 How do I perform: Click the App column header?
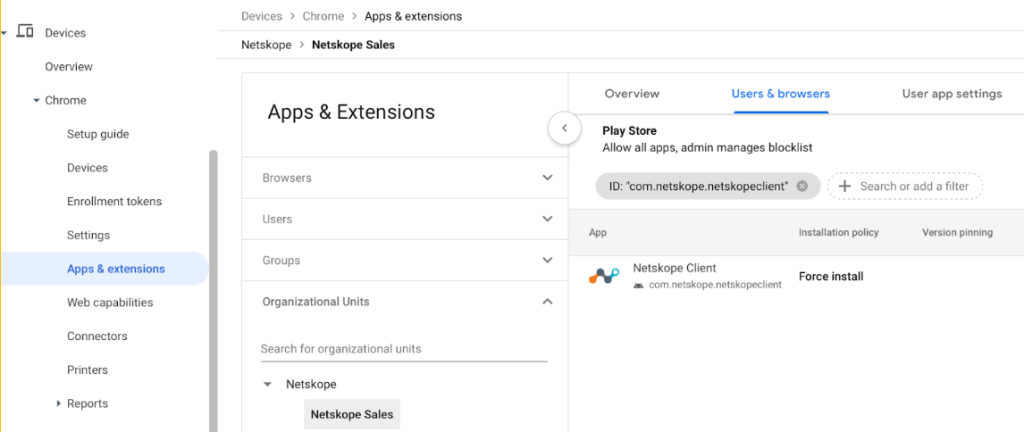(598, 232)
